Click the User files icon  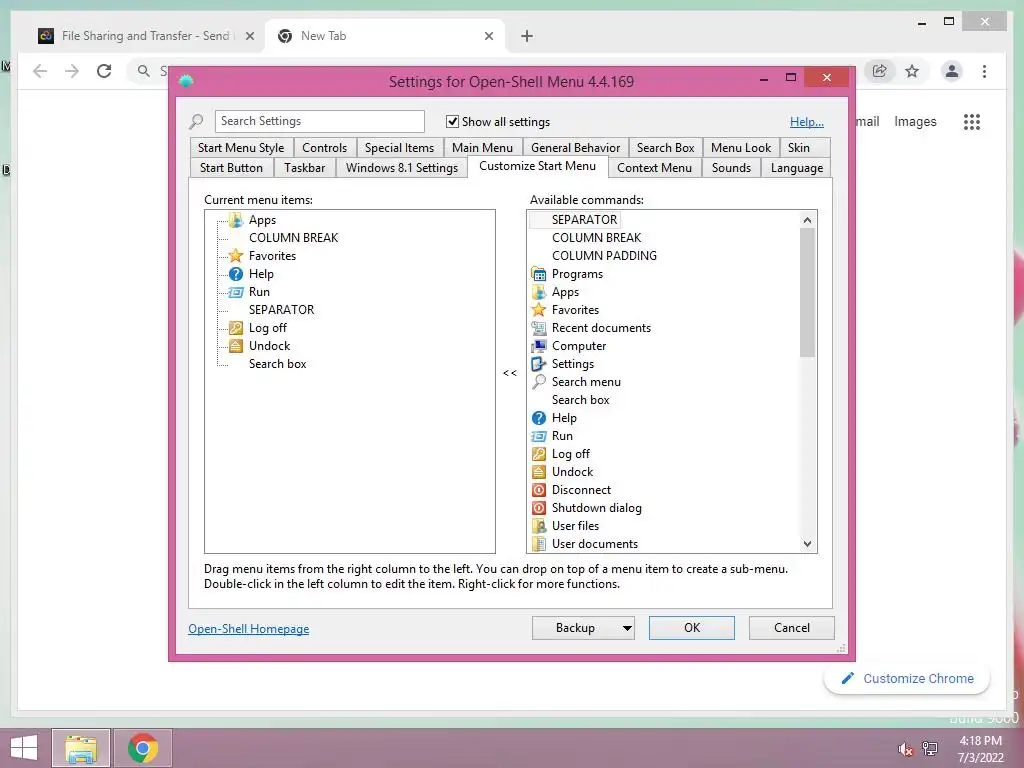coord(539,525)
